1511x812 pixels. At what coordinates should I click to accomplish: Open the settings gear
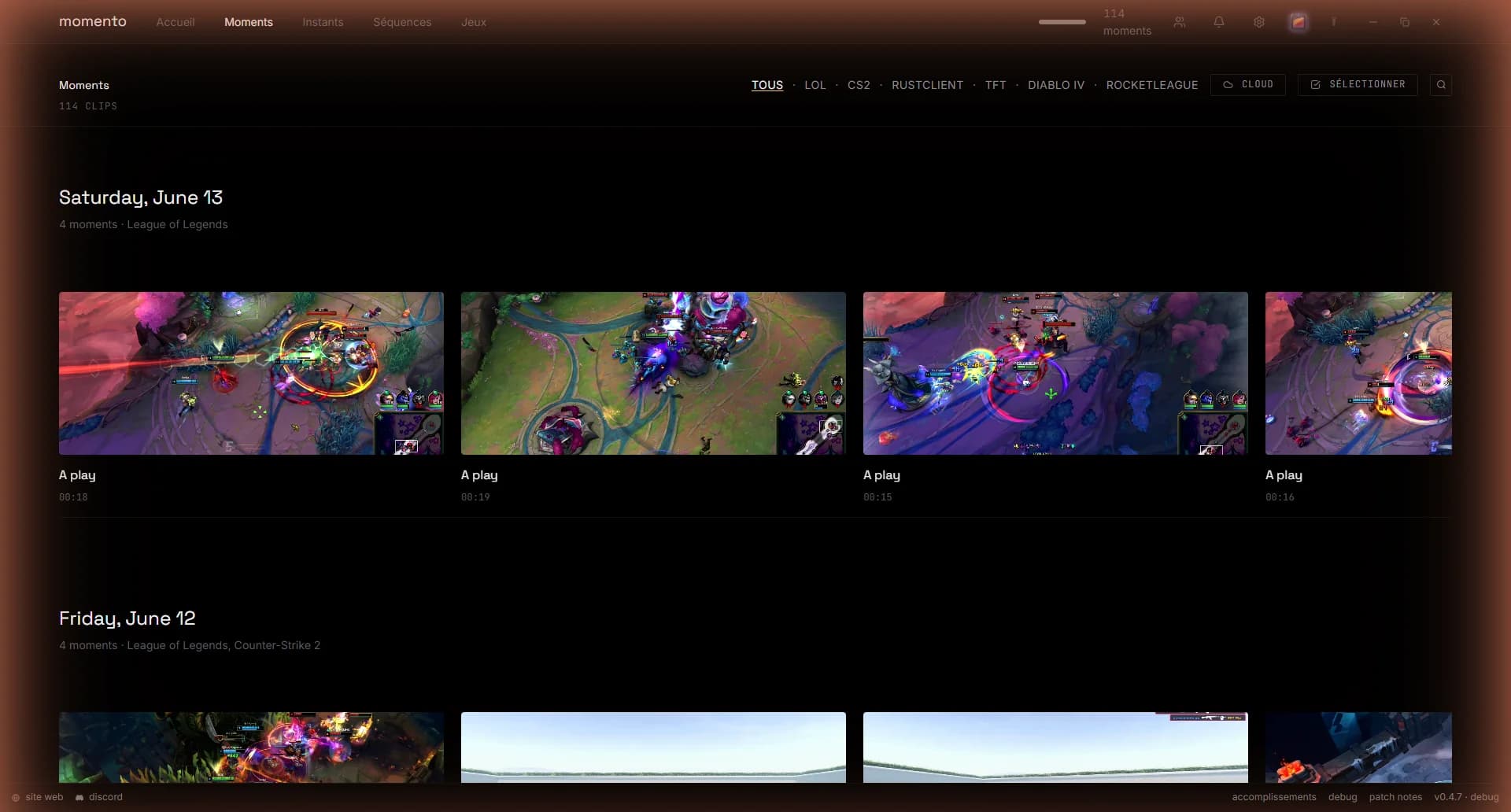(x=1259, y=22)
